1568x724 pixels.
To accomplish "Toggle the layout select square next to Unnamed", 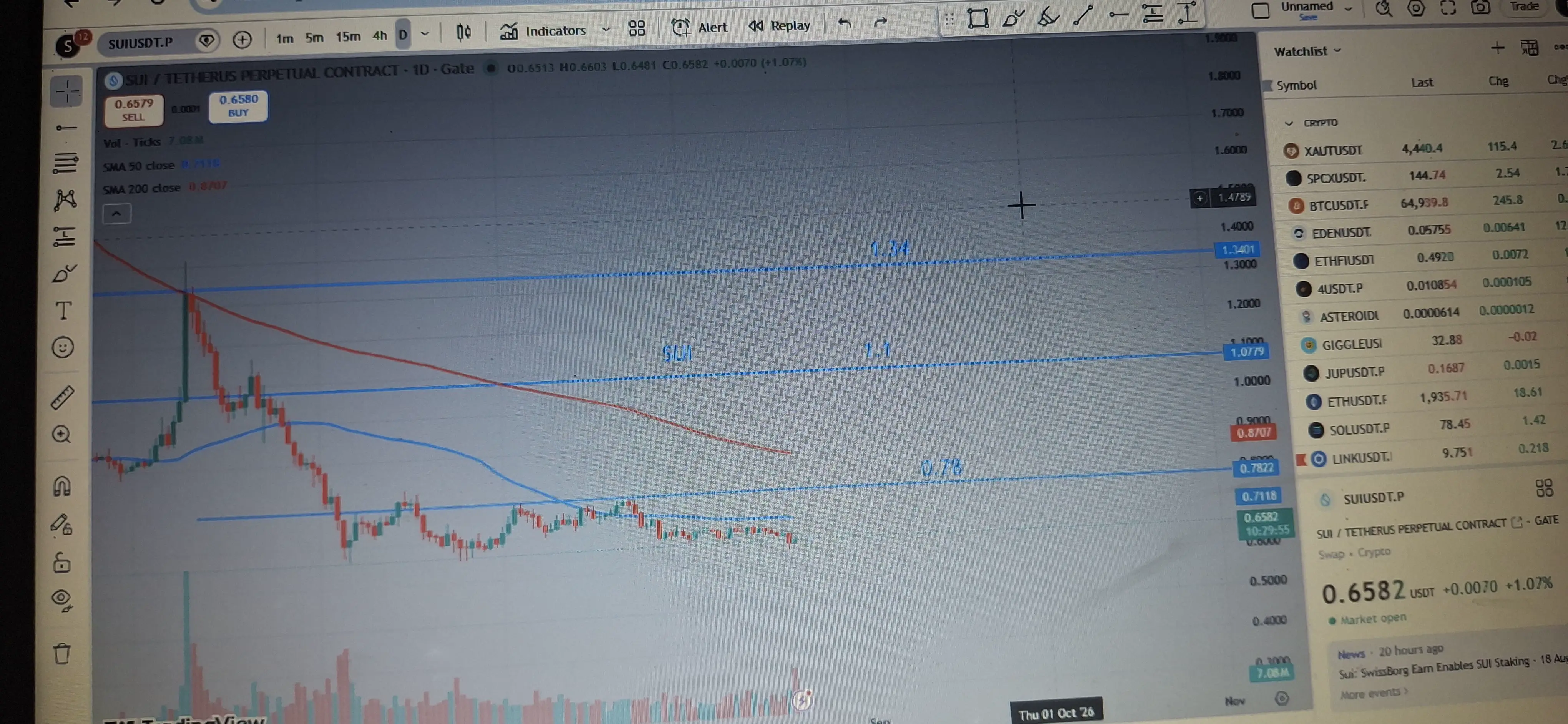I will point(1260,10).
